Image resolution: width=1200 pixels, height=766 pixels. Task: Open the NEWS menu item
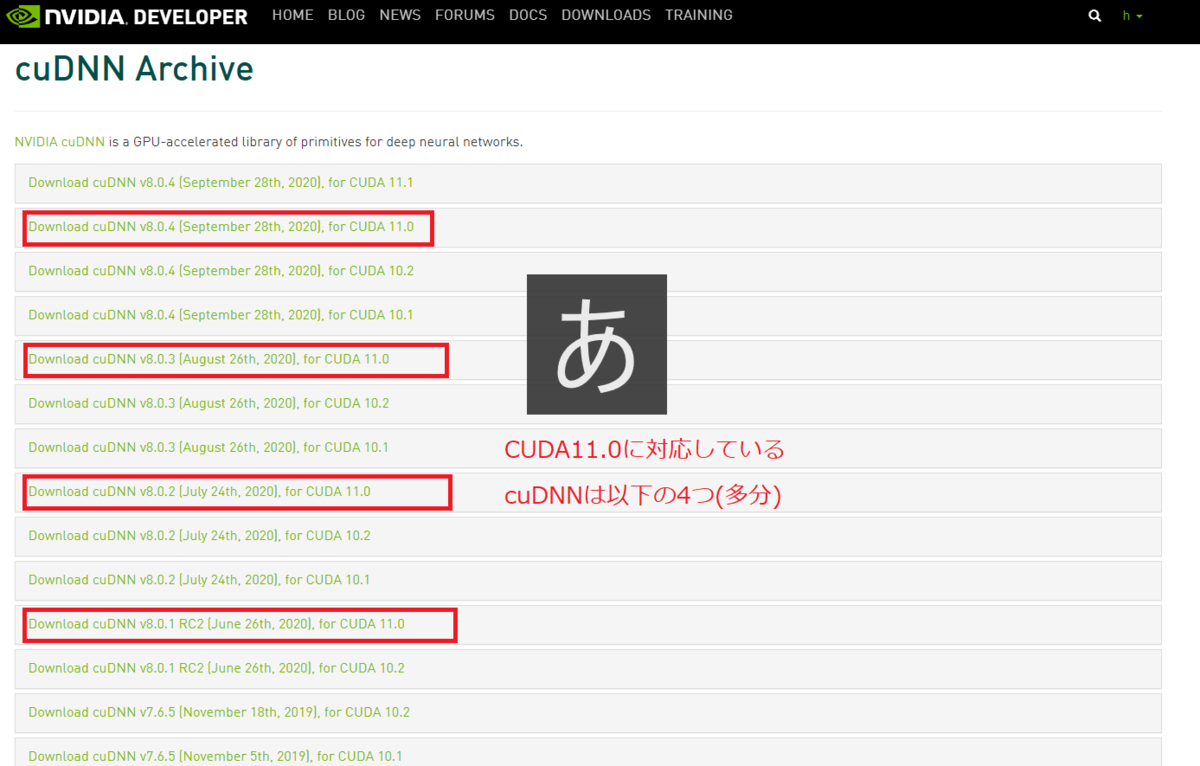click(x=400, y=15)
